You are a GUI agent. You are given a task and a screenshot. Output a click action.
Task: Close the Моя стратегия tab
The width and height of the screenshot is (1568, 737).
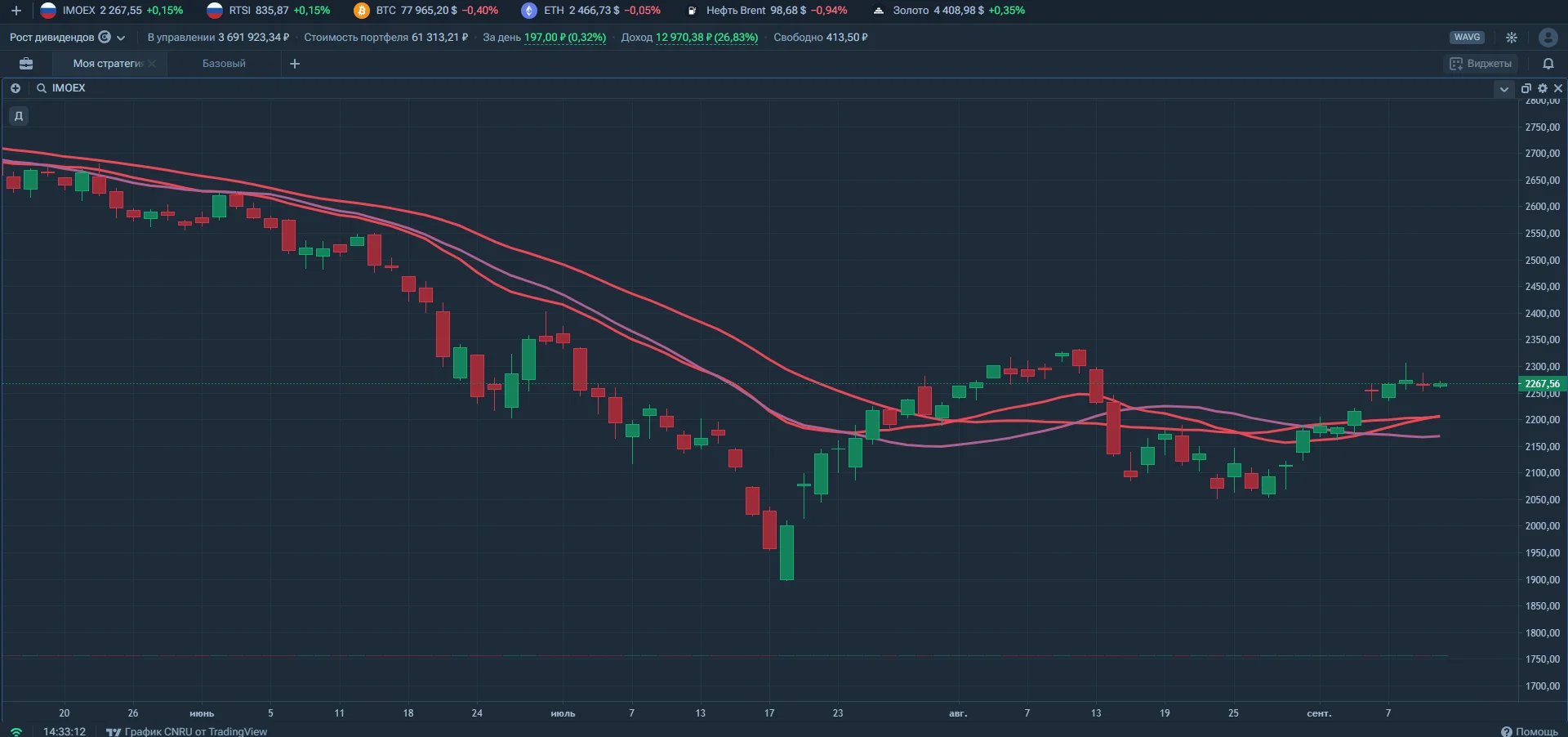[152, 64]
